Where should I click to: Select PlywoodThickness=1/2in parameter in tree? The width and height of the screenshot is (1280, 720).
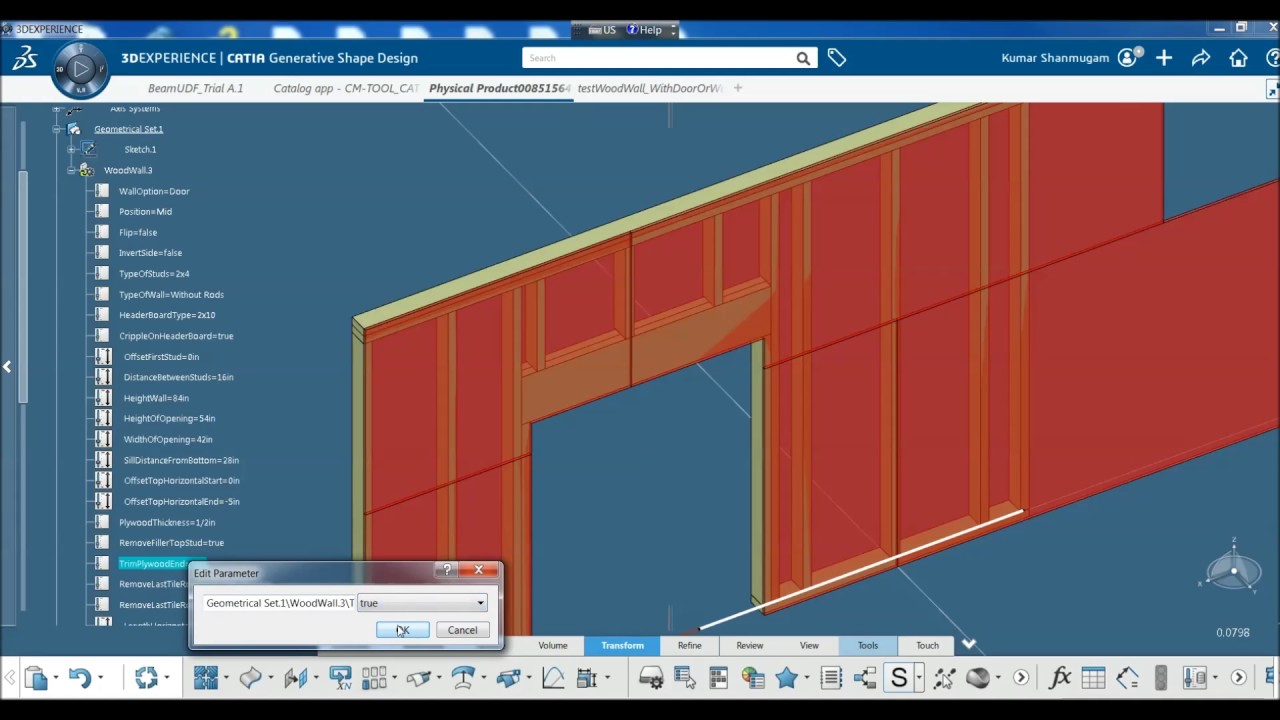point(167,522)
